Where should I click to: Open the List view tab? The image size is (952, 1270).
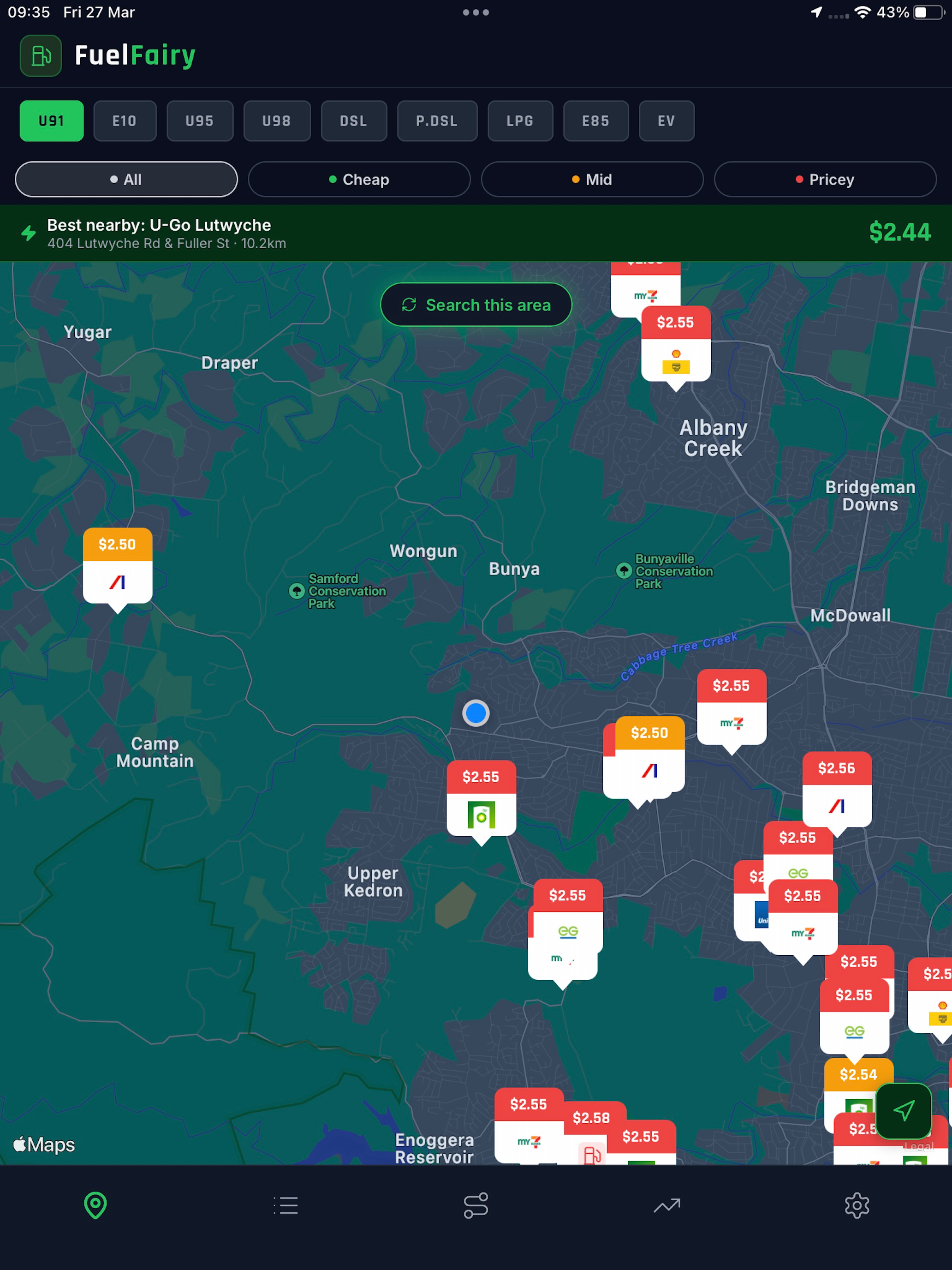[286, 1205]
